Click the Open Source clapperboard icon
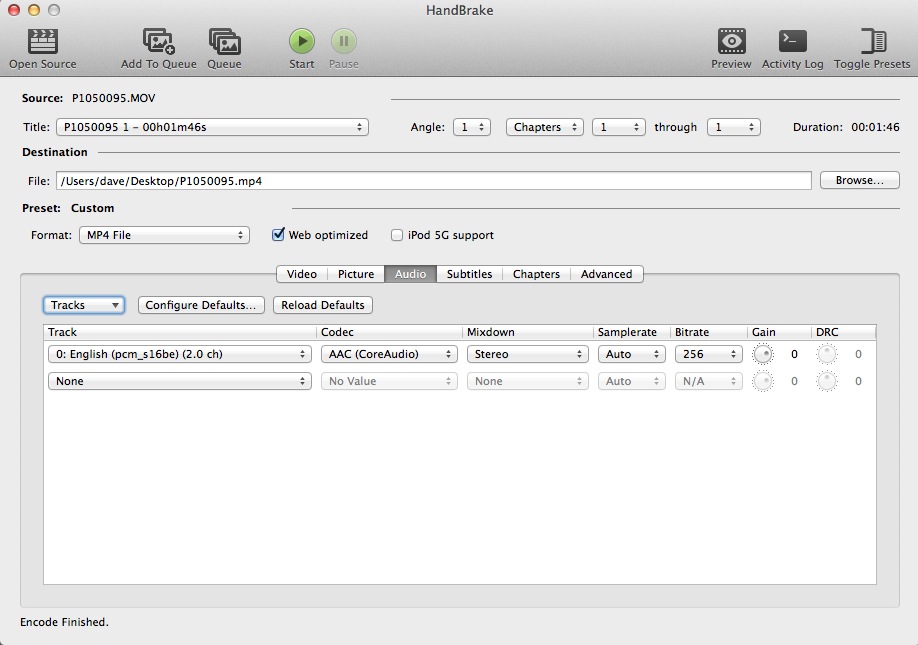This screenshot has width=918, height=645. (43, 41)
